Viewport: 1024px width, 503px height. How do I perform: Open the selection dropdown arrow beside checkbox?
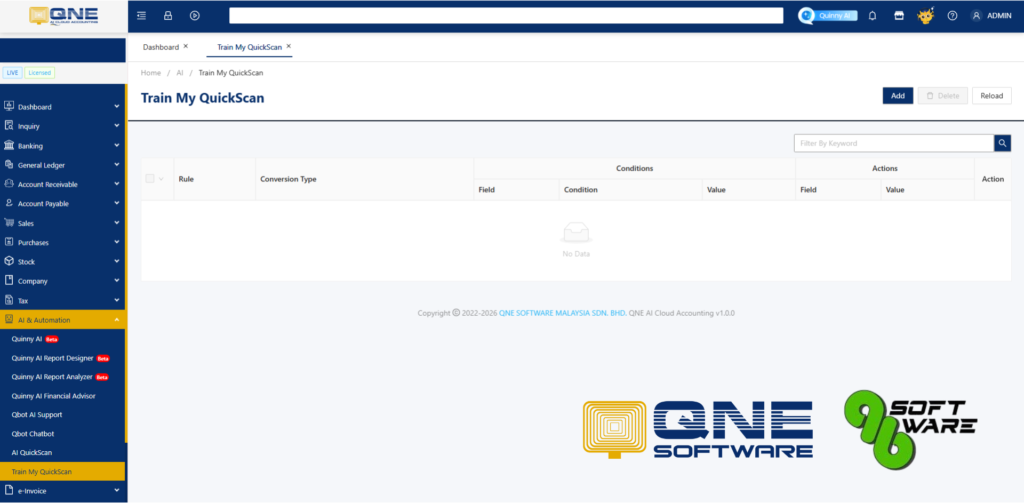pos(161,179)
